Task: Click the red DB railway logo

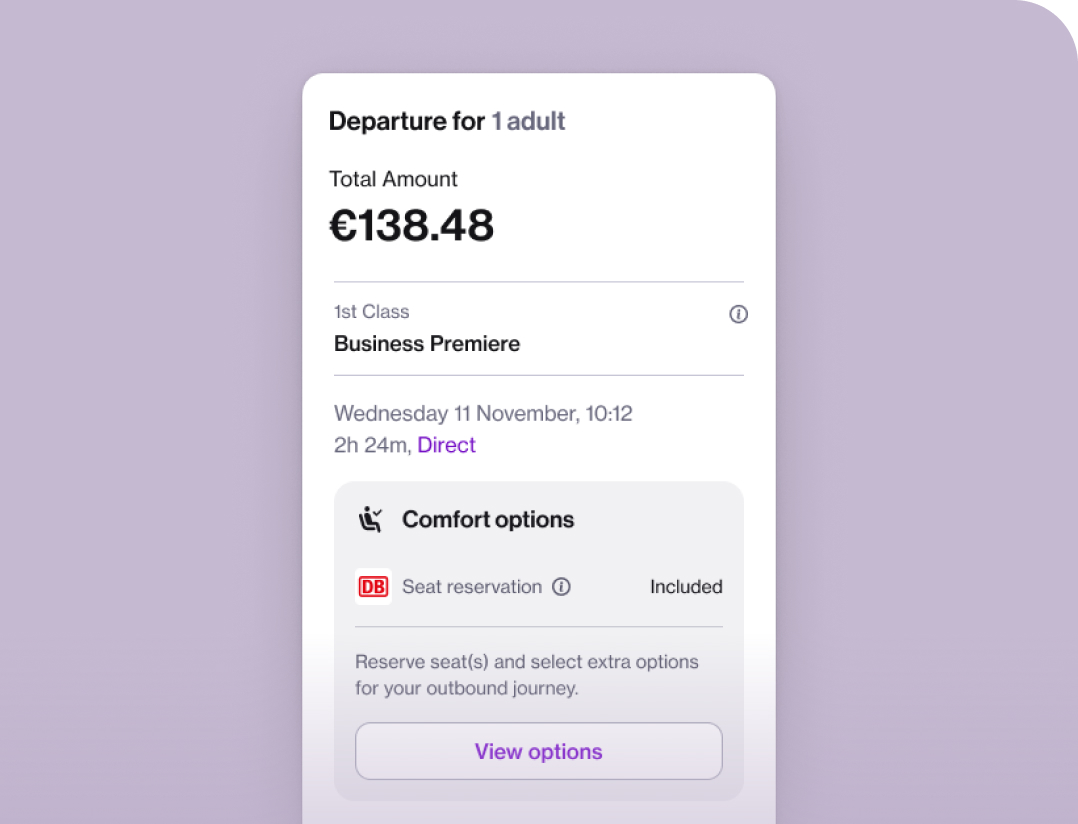Action: point(373,587)
